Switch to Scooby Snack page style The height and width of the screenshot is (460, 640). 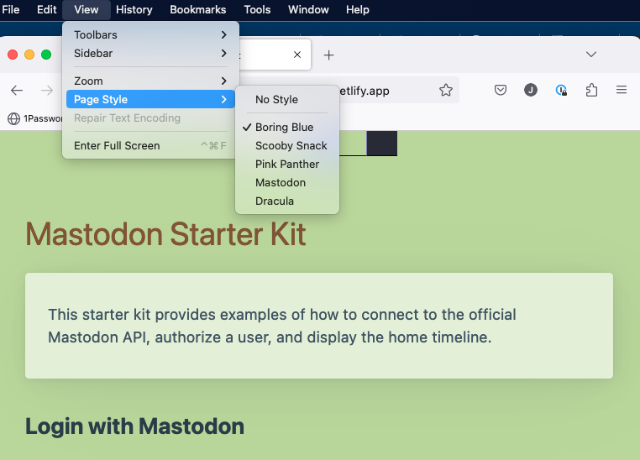click(287, 146)
